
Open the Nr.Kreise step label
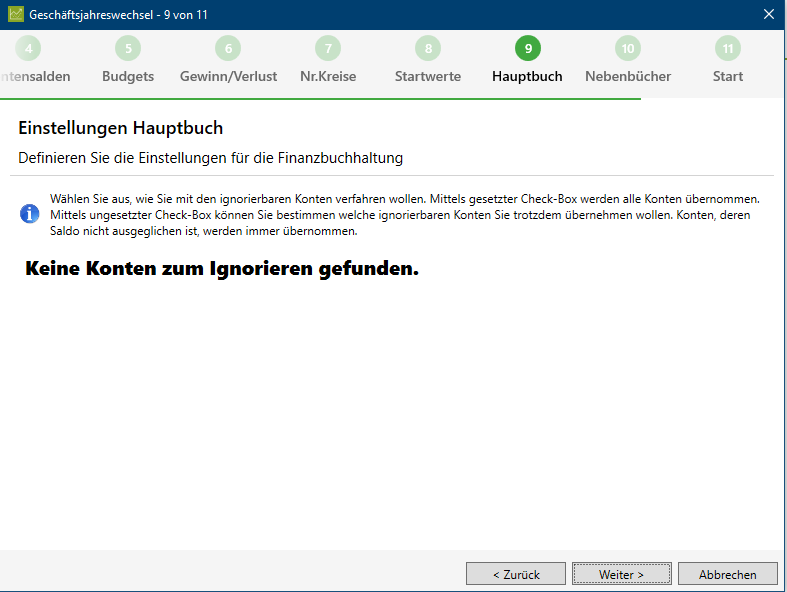328,76
